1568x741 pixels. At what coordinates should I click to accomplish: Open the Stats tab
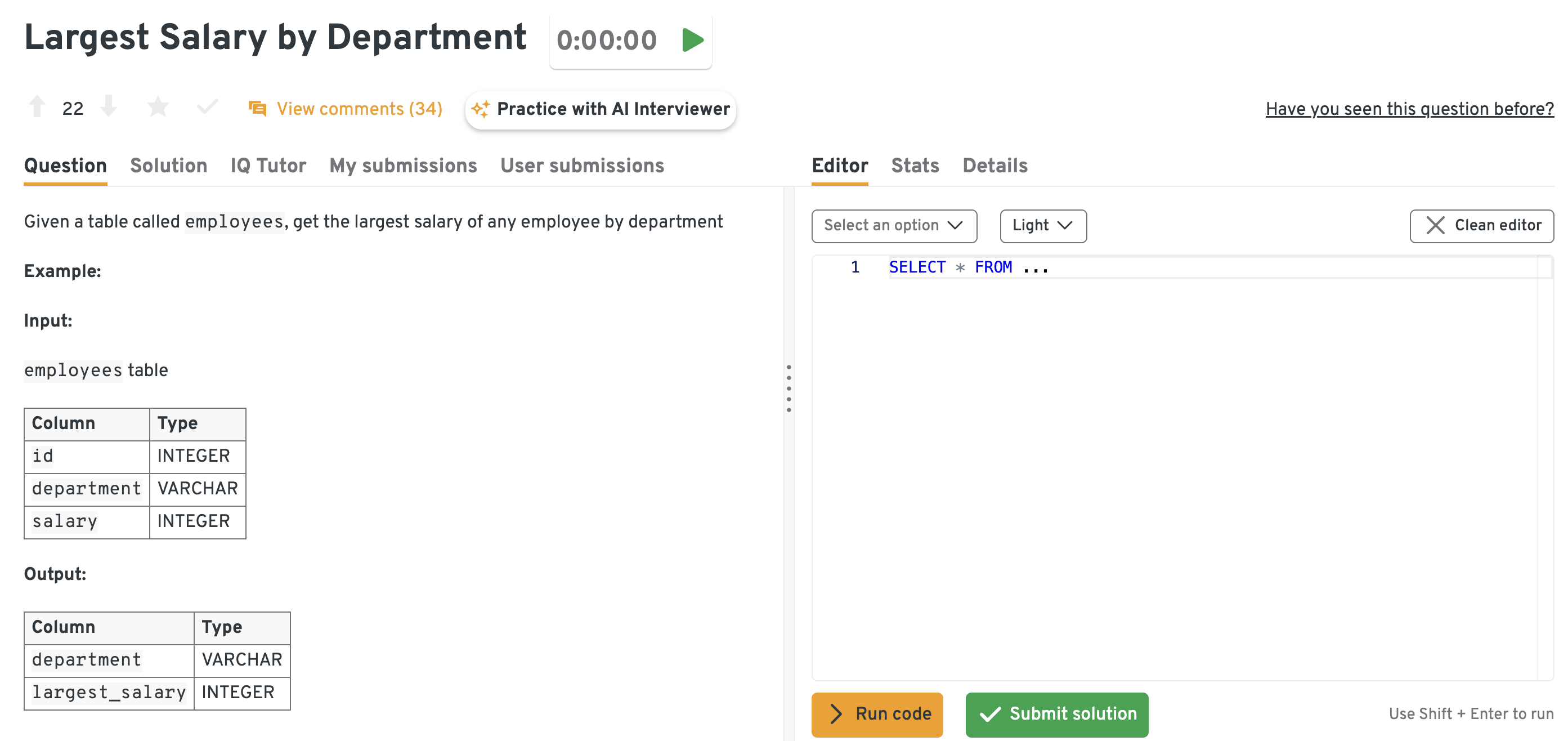click(914, 166)
